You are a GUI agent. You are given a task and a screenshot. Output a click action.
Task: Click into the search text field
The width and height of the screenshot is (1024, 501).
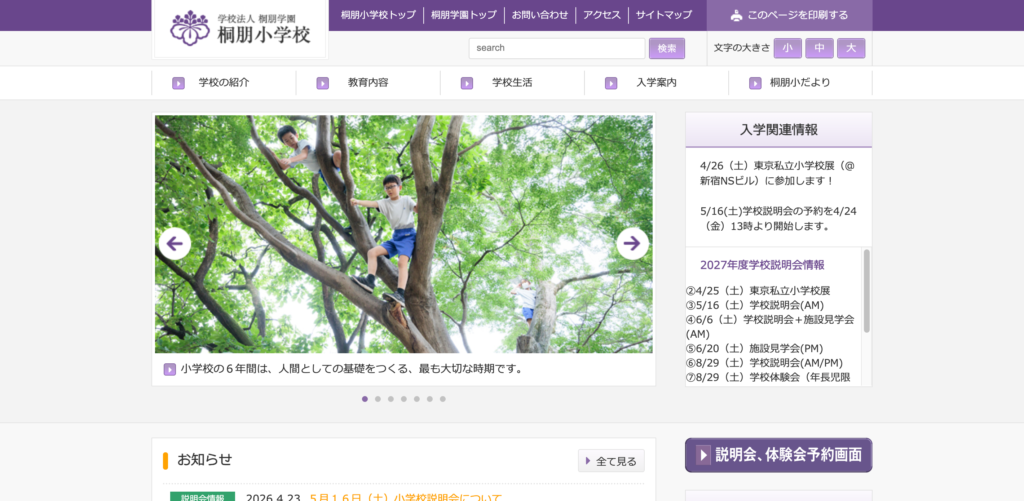556,48
